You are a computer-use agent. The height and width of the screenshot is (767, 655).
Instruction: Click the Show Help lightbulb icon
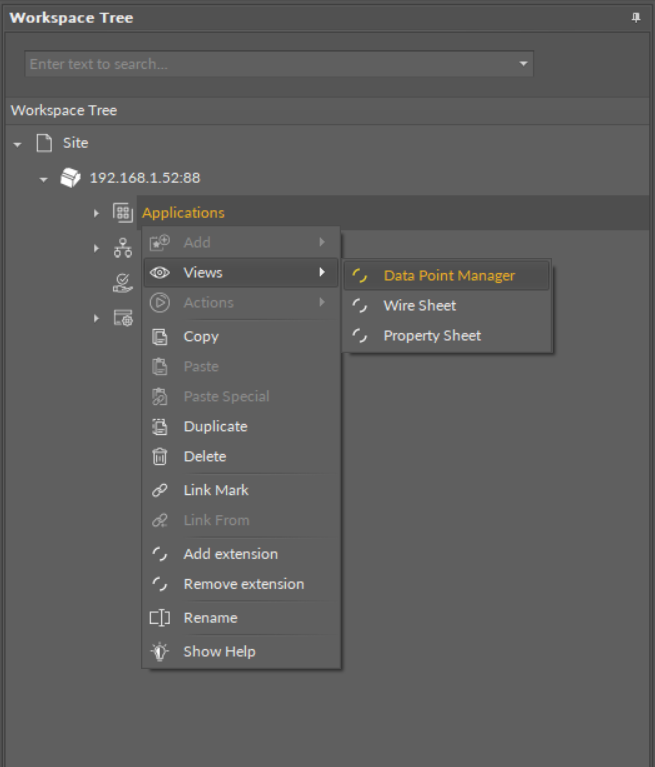click(160, 652)
